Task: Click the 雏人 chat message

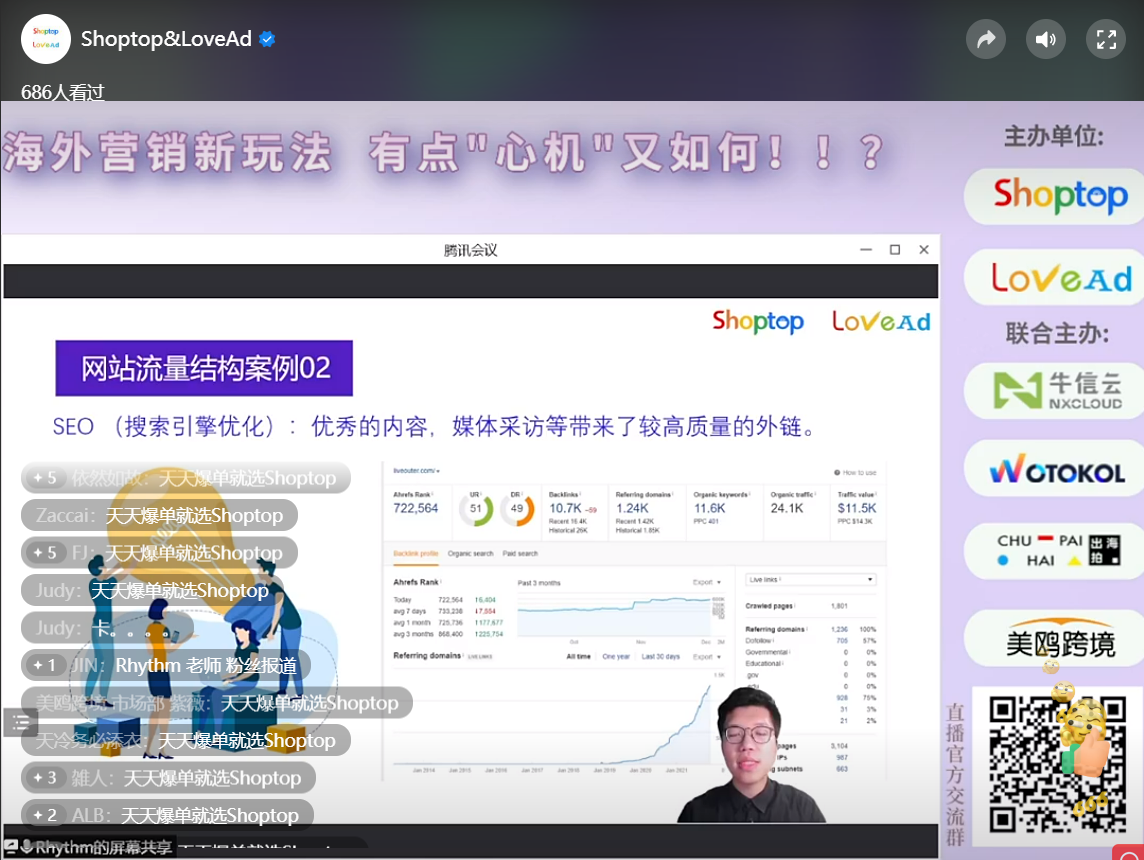Action: 168,778
